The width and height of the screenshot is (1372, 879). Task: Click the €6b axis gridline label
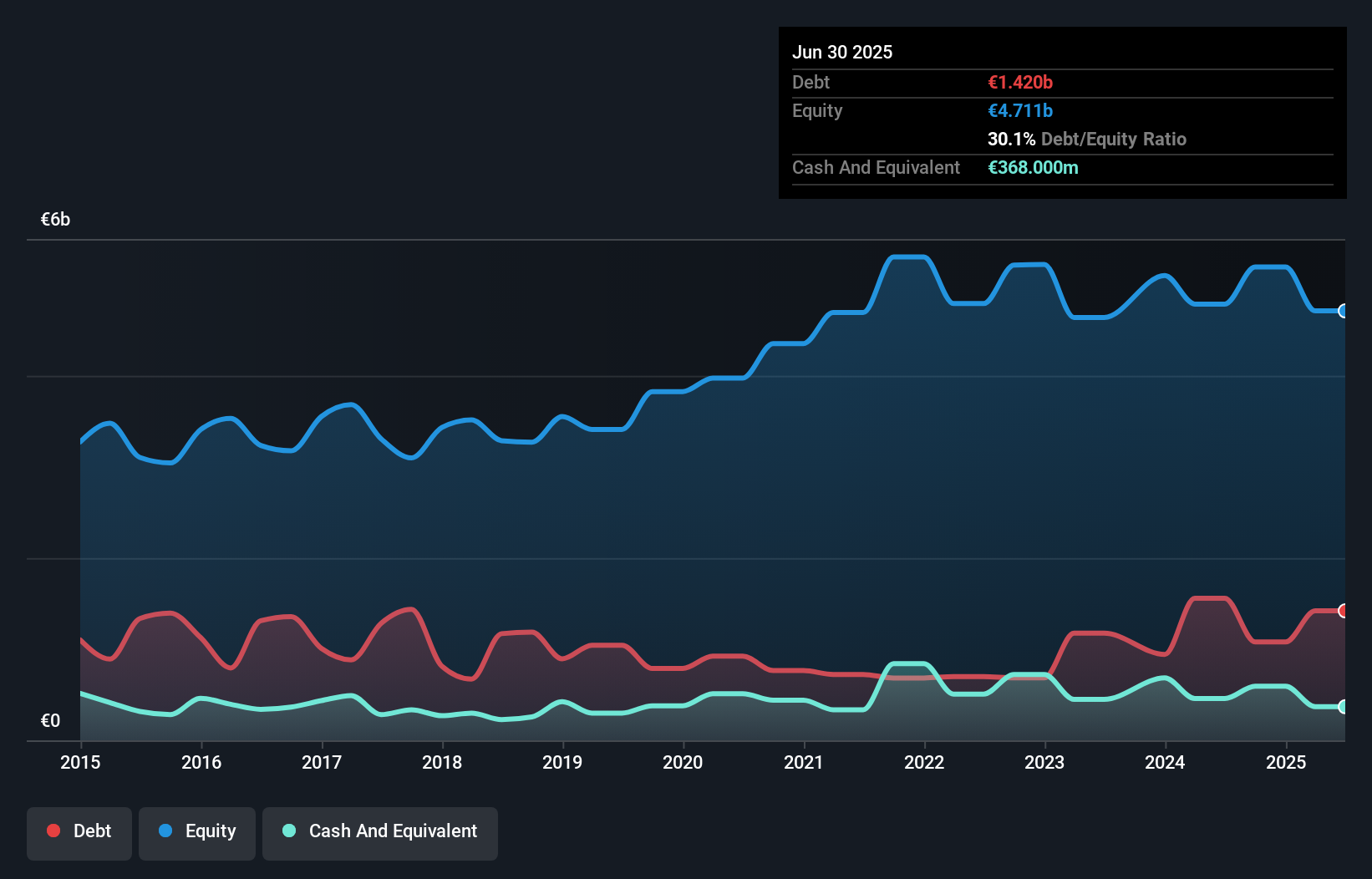point(55,219)
